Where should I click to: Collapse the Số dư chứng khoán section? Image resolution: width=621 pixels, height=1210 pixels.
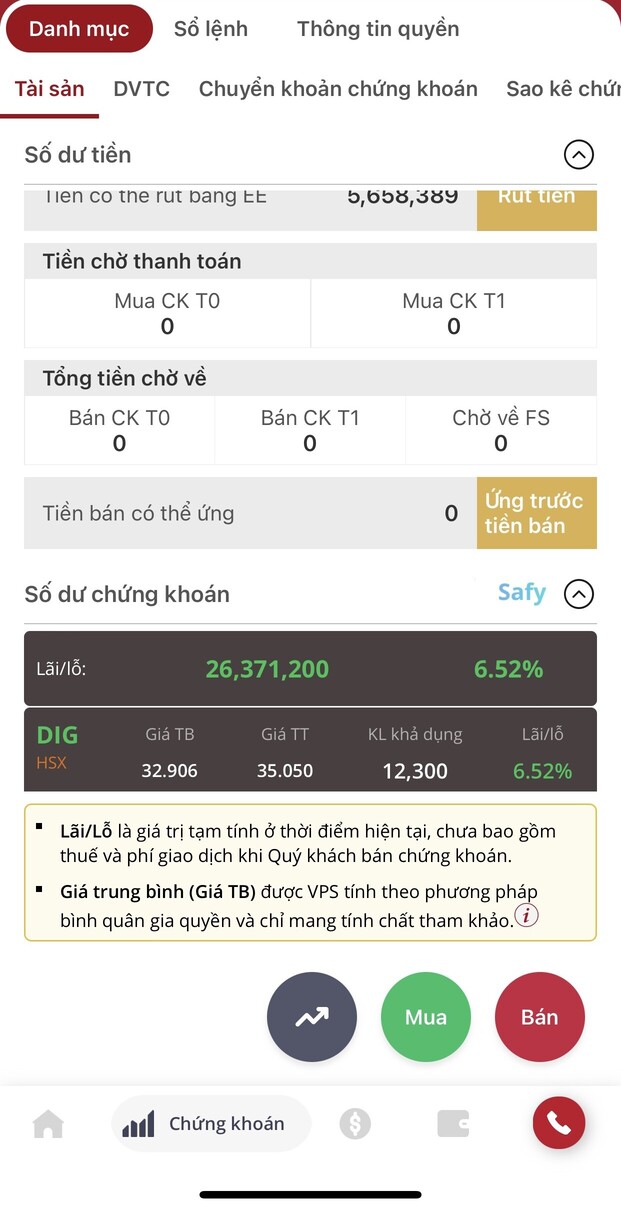tap(579, 594)
